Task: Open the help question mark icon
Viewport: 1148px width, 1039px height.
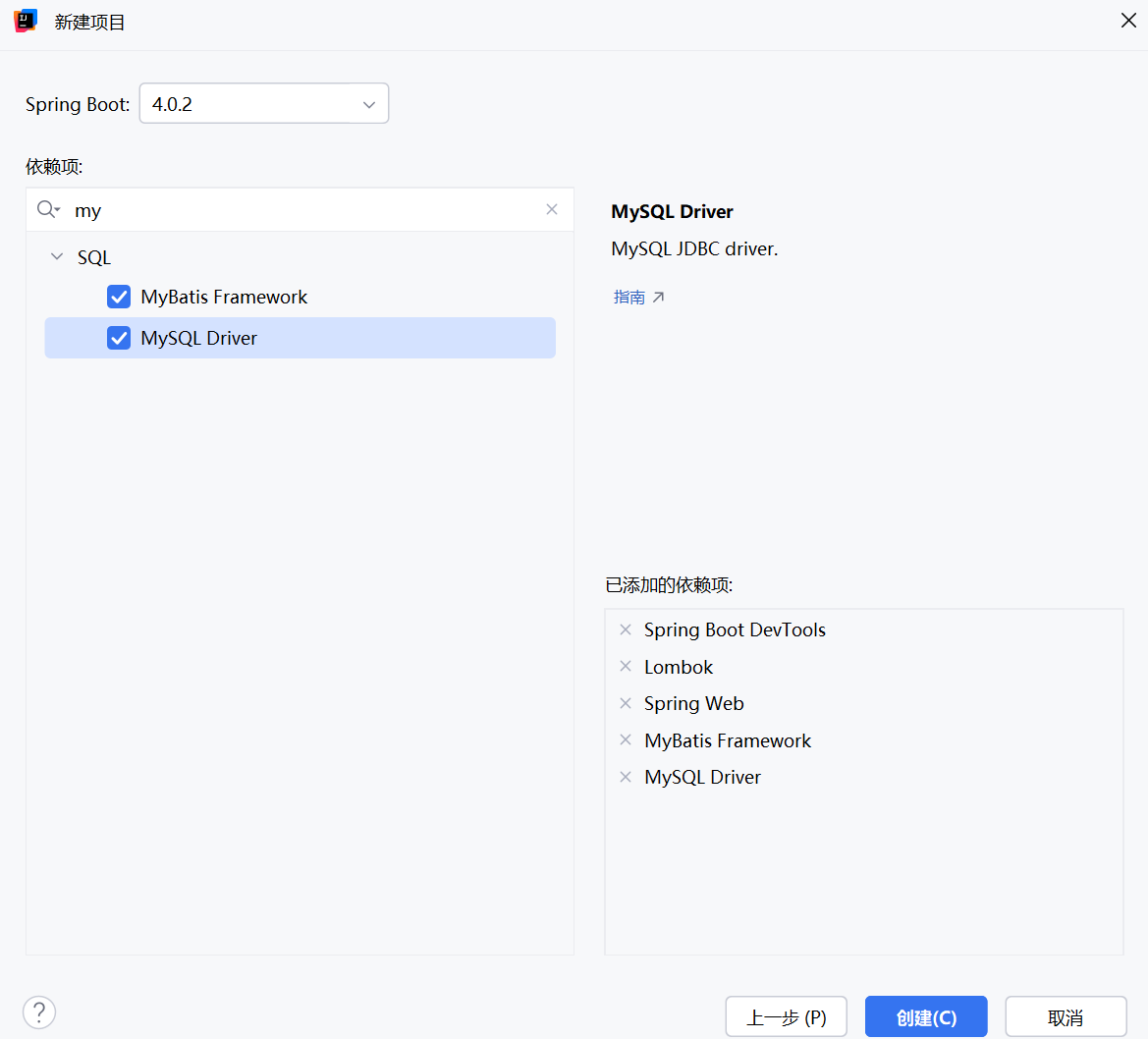Action: pyautogui.click(x=39, y=1012)
